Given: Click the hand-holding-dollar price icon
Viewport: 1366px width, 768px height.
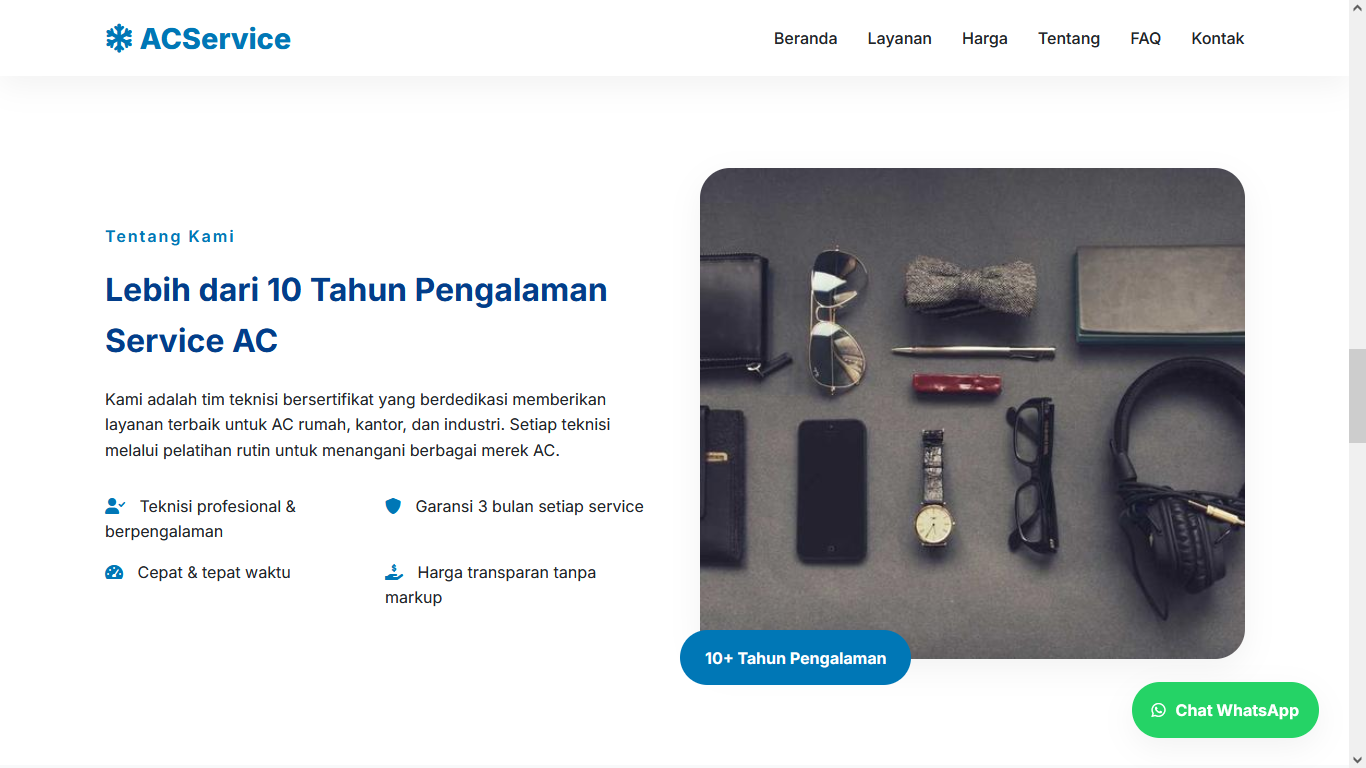Looking at the screenshot, I should tap(394, 572).
